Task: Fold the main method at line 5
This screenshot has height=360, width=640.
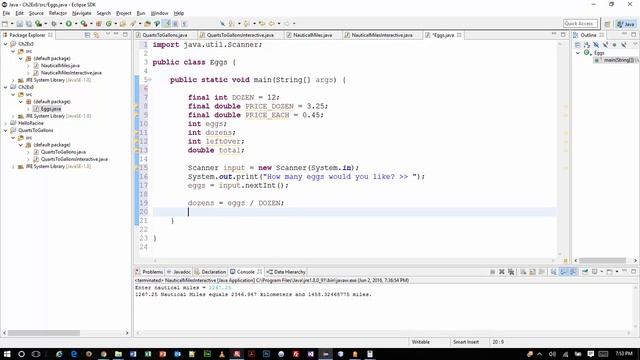Action: (150, 80)
